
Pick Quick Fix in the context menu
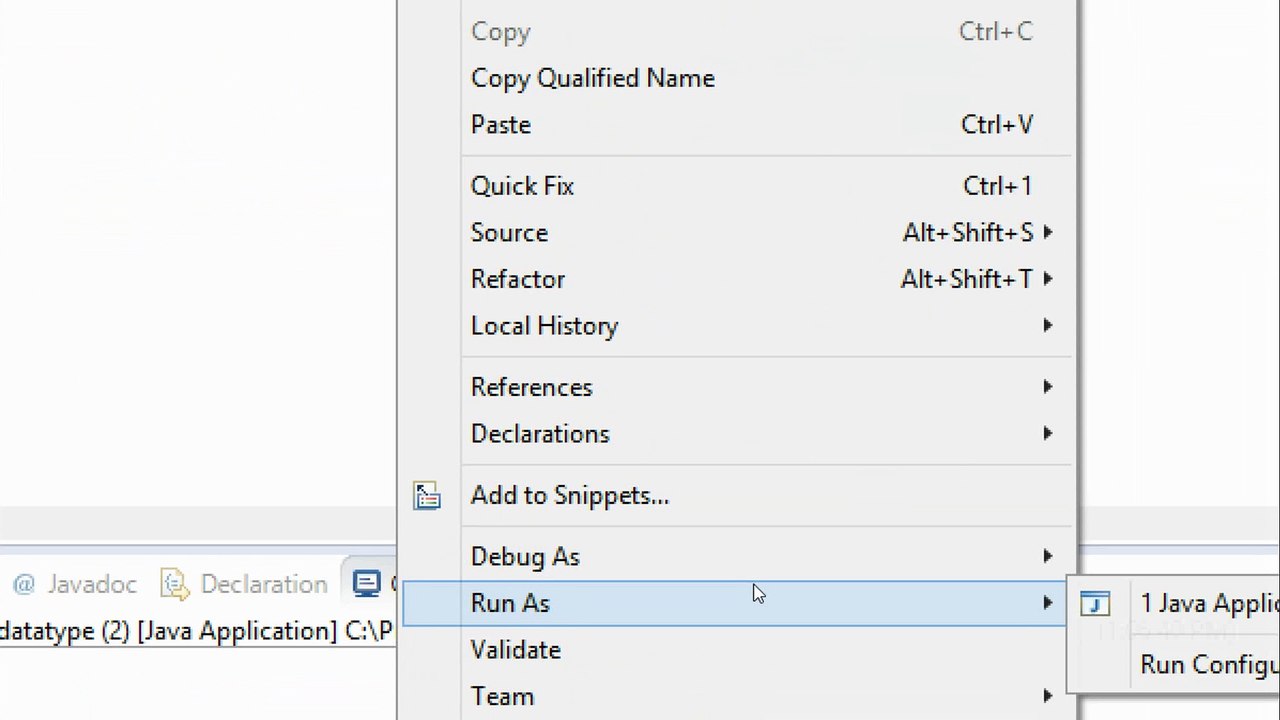pos(522,186)
